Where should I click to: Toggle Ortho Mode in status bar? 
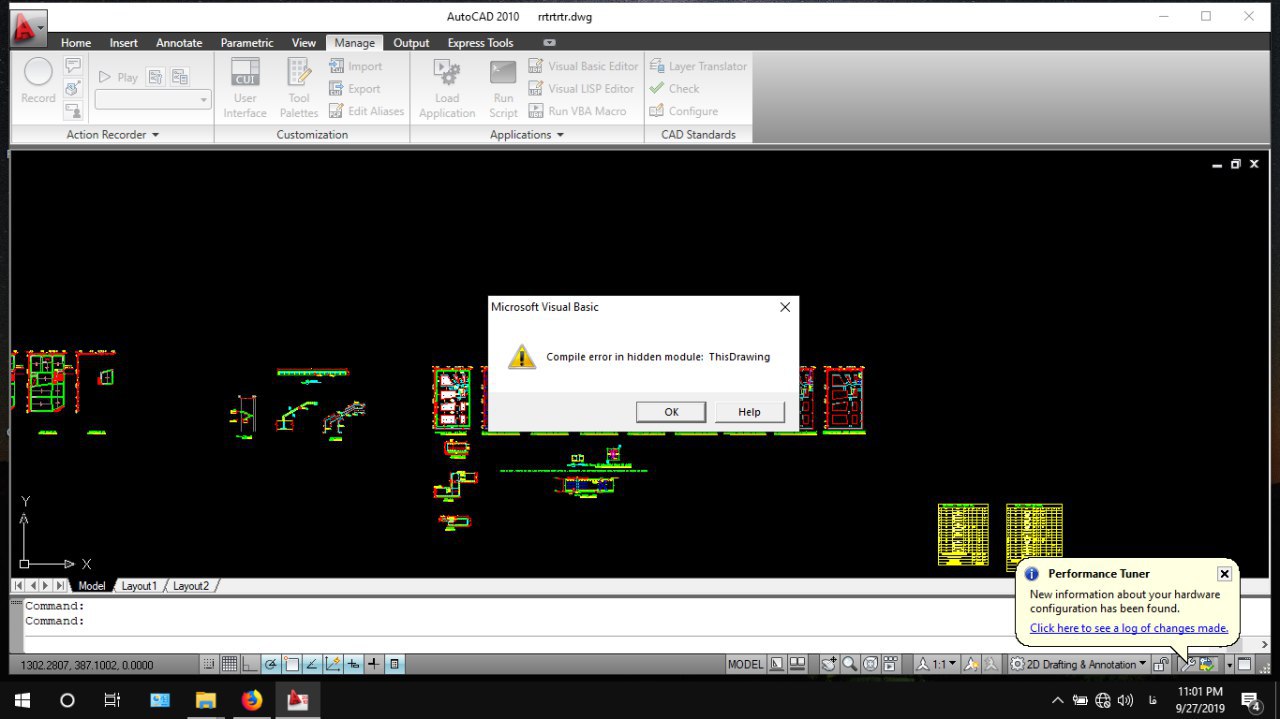[250, 664]
